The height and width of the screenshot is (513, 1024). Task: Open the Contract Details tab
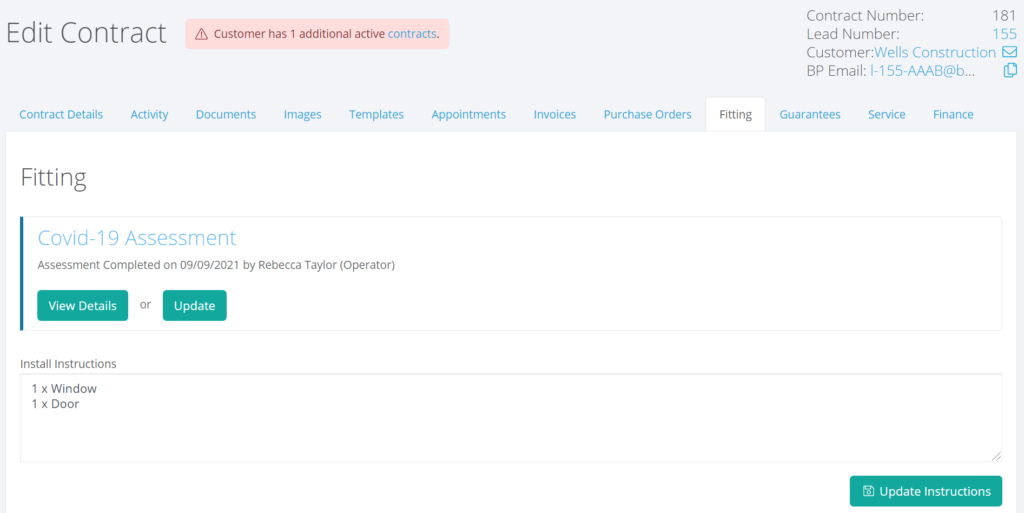(61, 115)
